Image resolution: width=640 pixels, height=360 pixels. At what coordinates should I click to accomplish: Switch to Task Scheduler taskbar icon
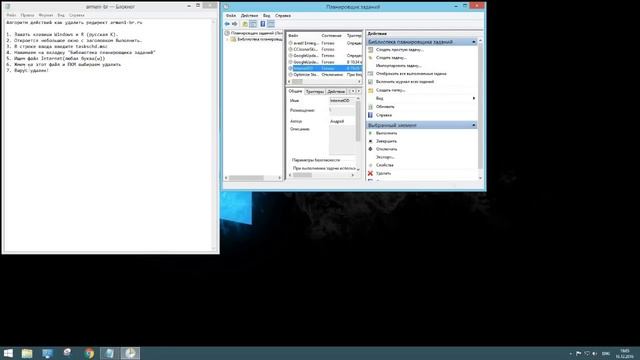click(x=130, y=353)
